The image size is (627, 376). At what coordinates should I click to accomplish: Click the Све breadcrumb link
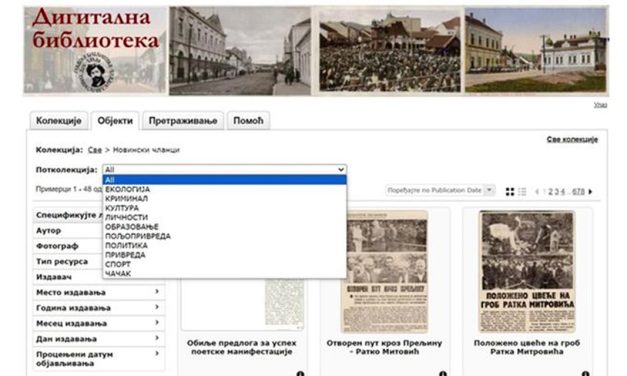point(95,150)
